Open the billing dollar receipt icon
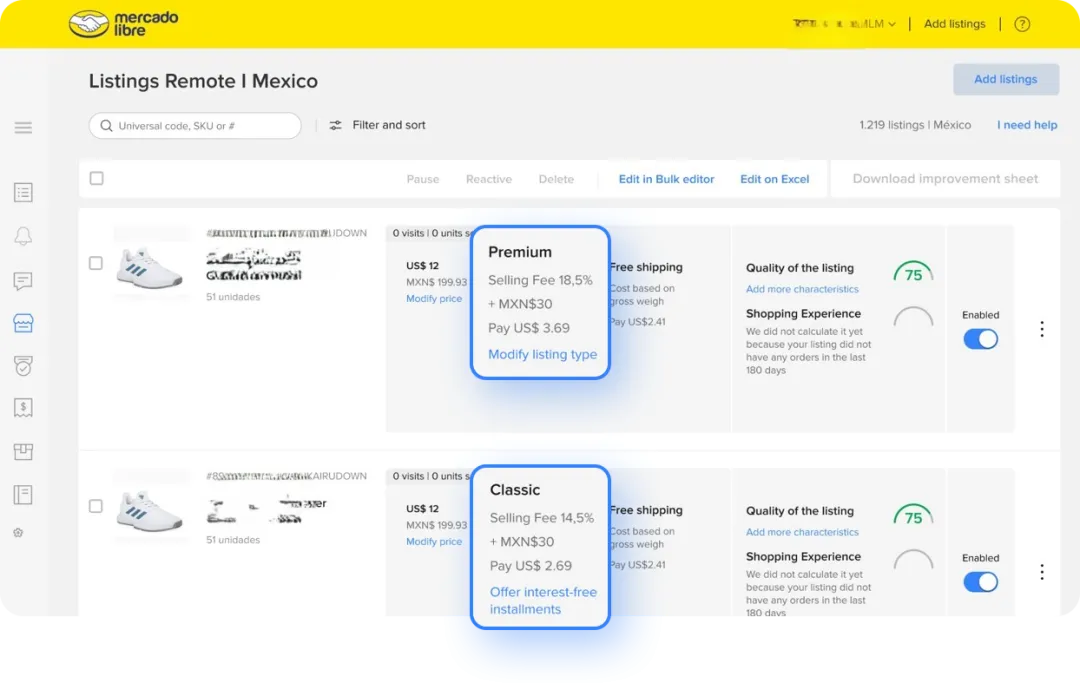 point(23,408)
